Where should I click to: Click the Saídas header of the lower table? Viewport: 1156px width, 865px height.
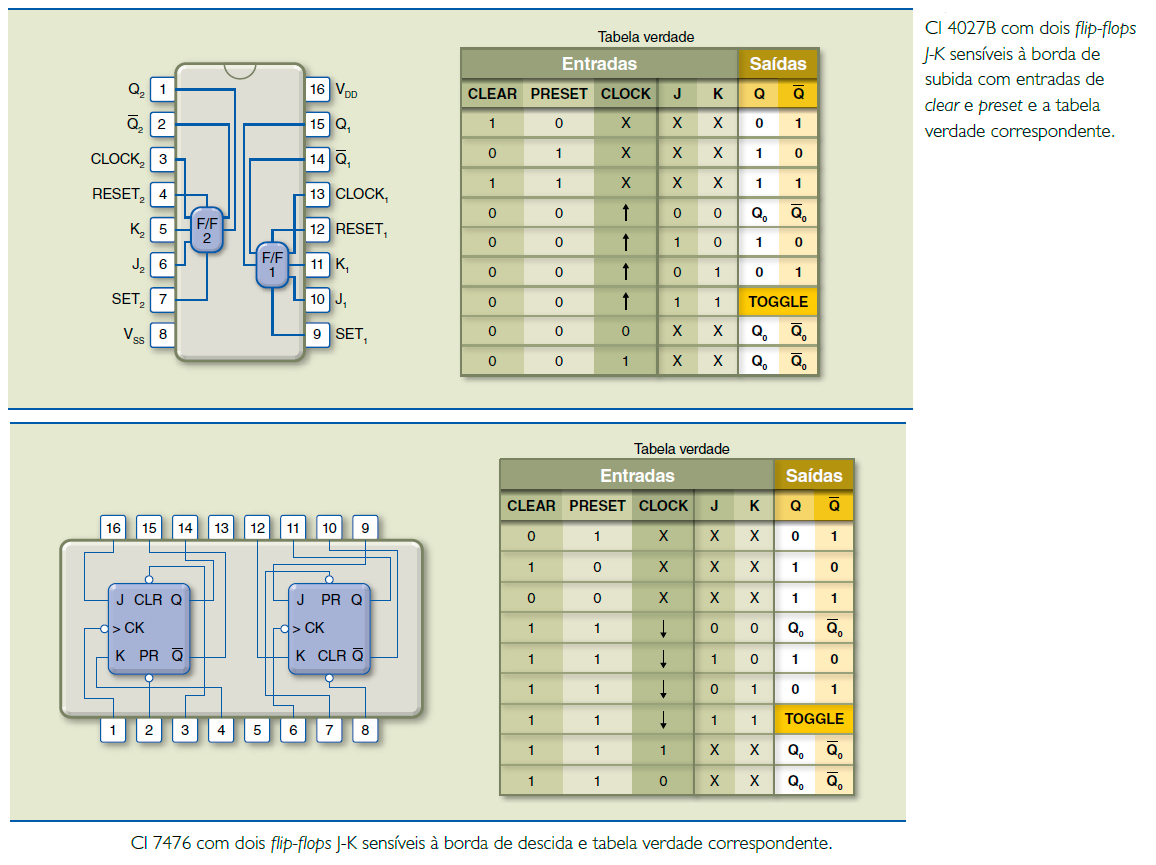814,475
